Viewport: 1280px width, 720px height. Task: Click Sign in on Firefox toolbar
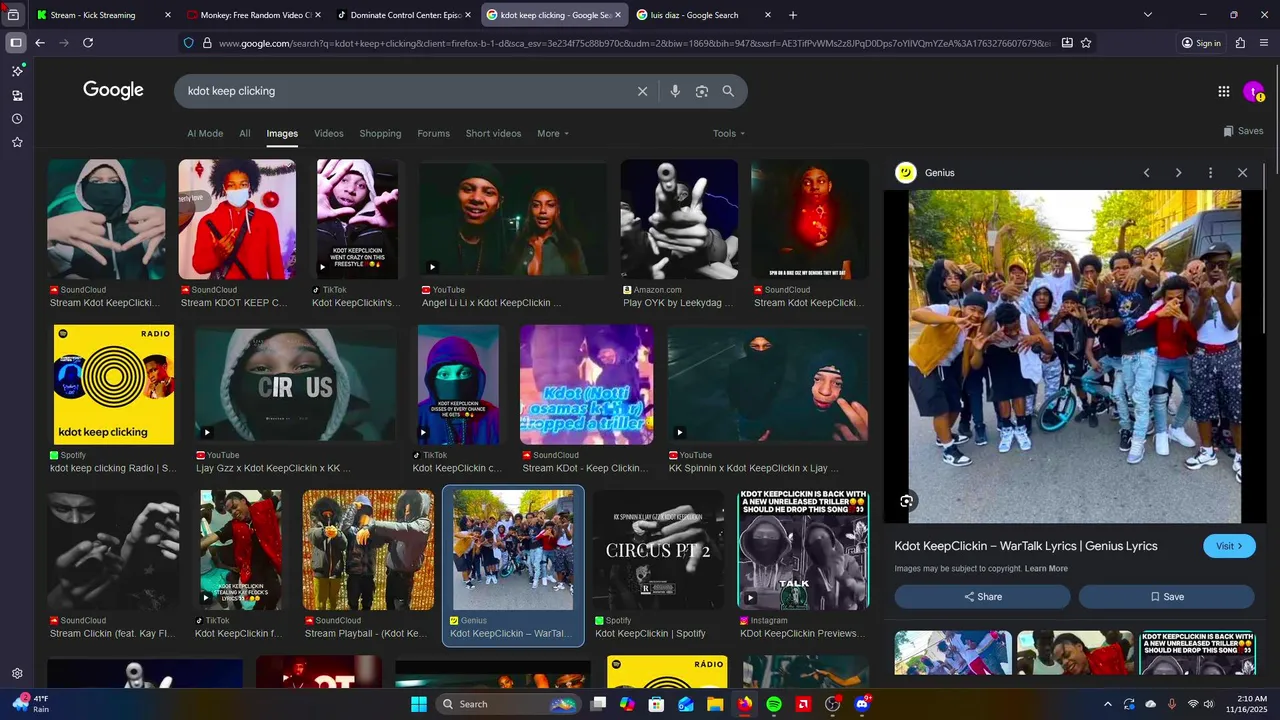coord(1201,43)
